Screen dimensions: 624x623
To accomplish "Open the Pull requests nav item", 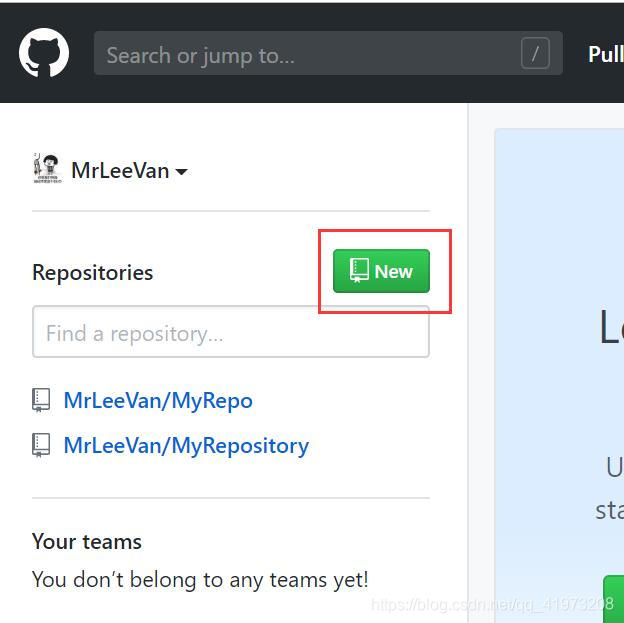I will 606,54.
